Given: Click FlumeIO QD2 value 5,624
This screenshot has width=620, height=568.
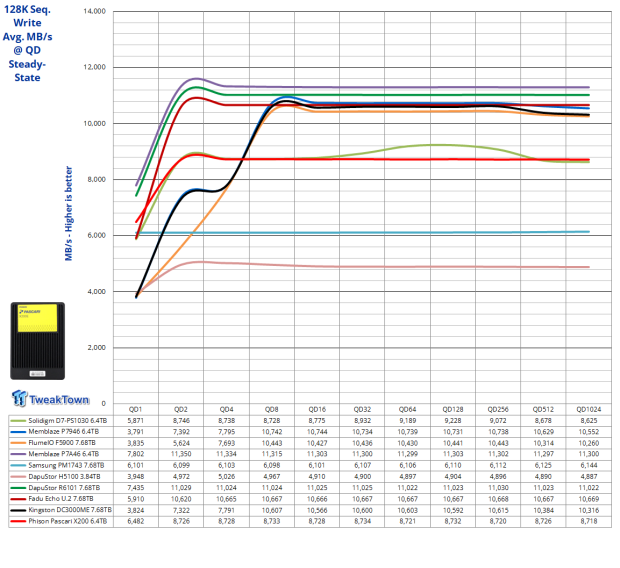Looking at the screenshot, I should pyautogui.click(x=181, y=443).
